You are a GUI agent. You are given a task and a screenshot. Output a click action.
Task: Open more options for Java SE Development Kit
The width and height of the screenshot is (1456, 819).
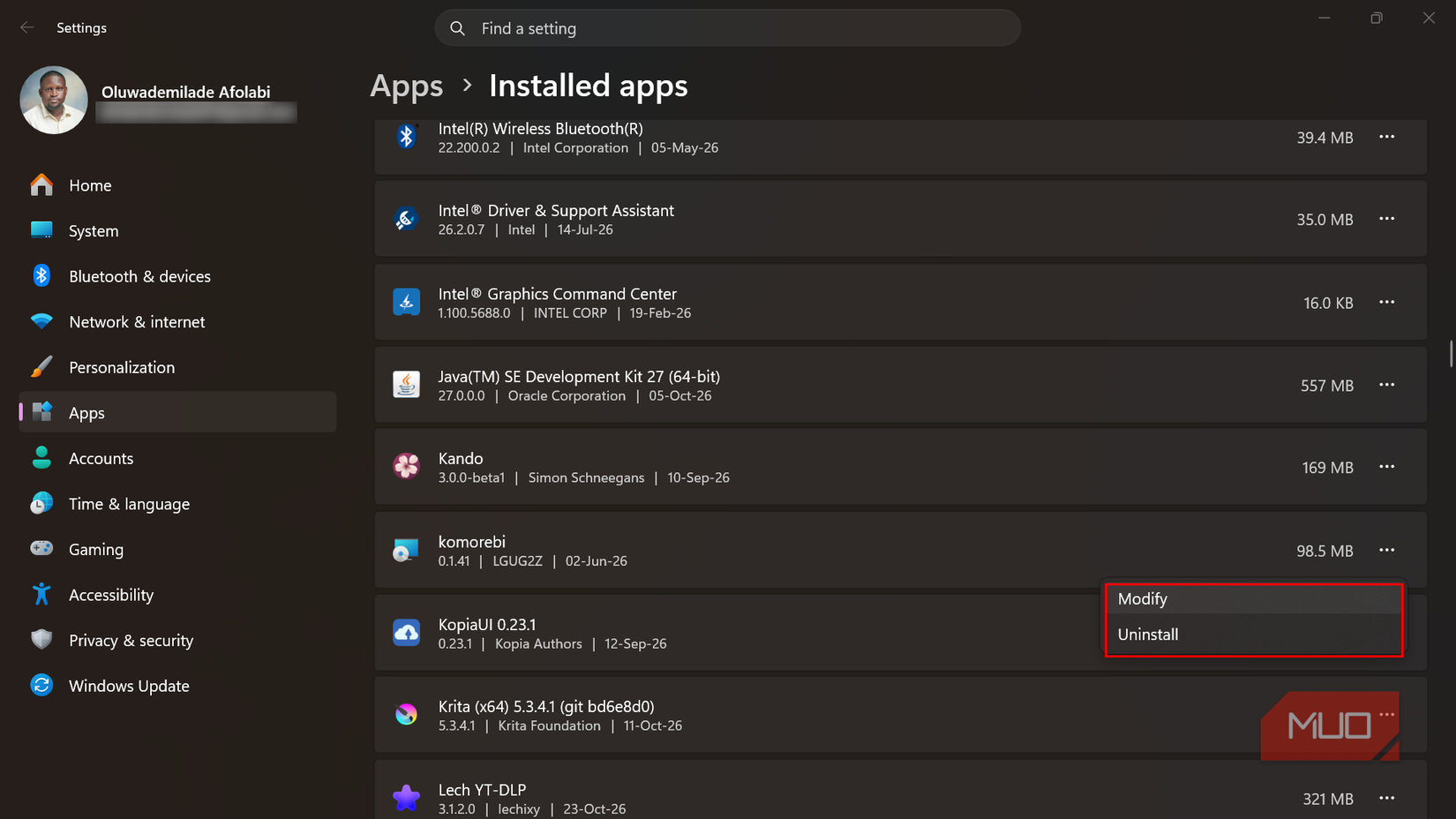point(1387,385)
